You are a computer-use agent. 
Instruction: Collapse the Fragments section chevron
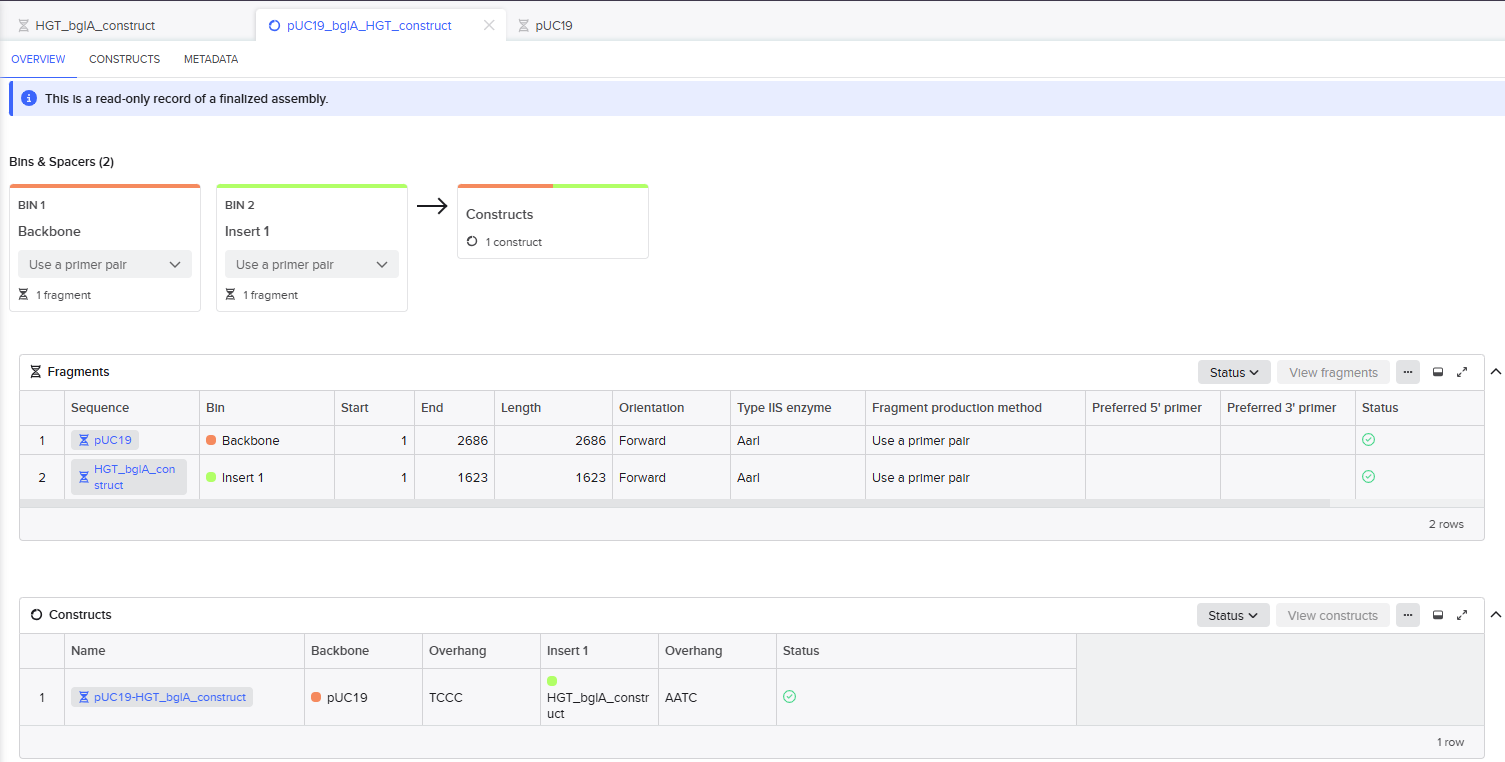coord(1496,372)
